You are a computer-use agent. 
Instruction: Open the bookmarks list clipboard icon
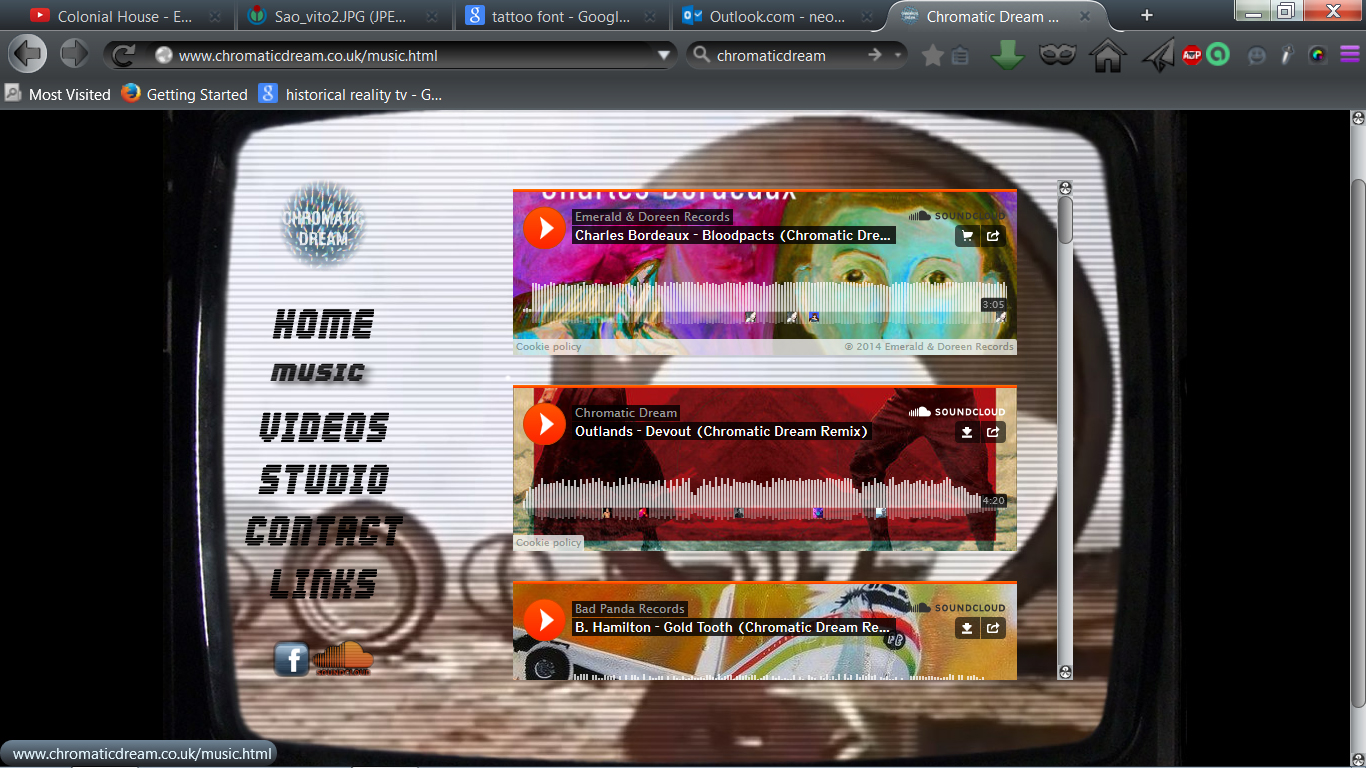coord(959,56)
